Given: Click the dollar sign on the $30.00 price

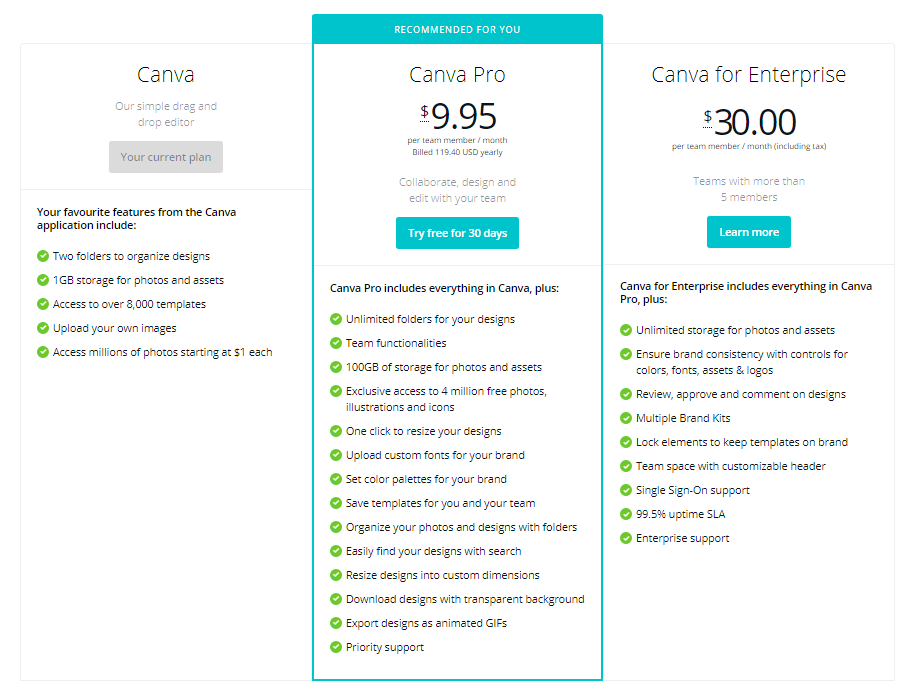Looking at the screenshot, I should tap(708, 117).
